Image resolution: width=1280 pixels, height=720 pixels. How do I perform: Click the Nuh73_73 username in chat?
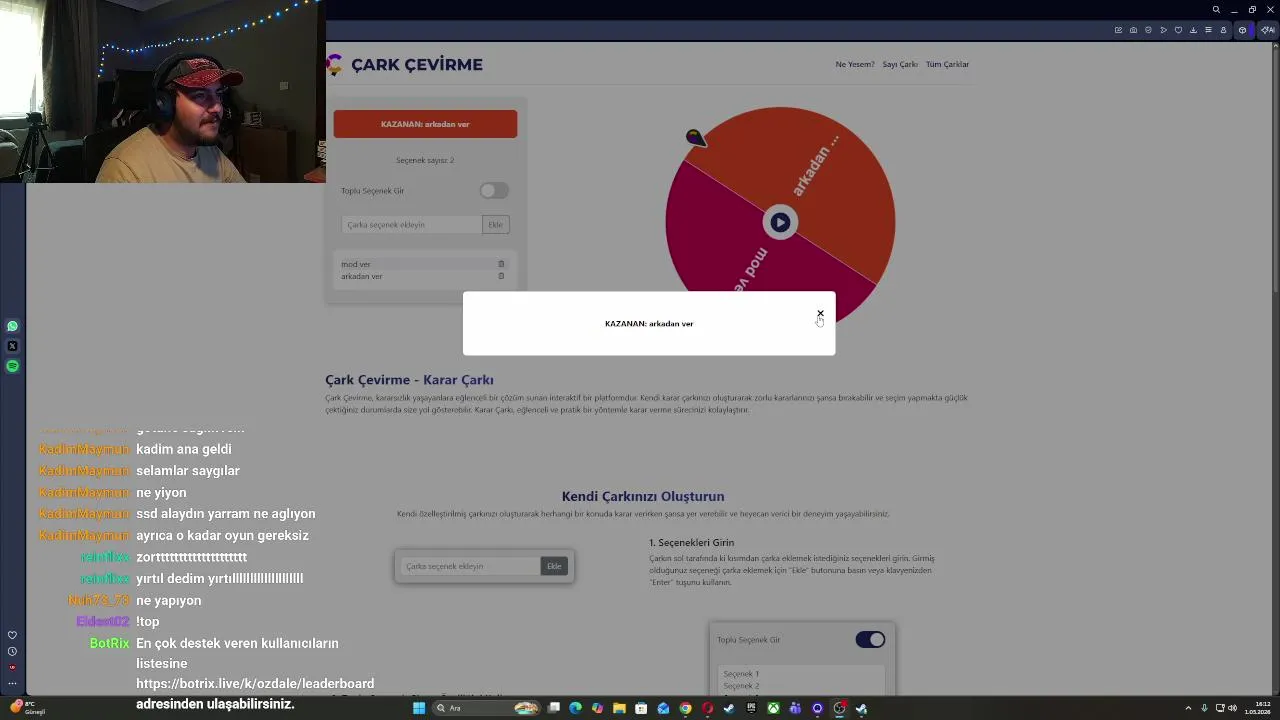tap(98, 600)
